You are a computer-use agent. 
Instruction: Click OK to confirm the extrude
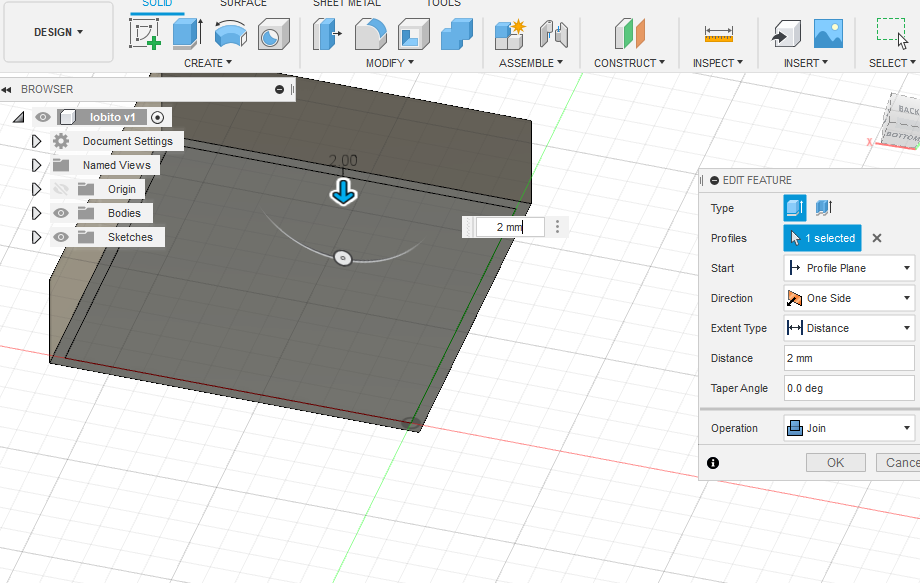click(x=836, y=463)
